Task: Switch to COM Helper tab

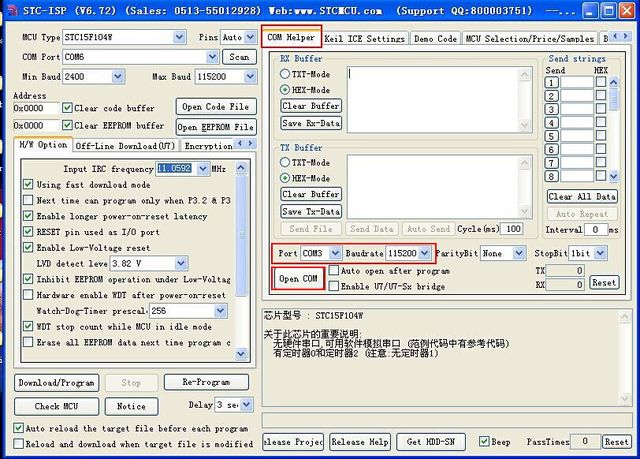Action: click(291, 37)
